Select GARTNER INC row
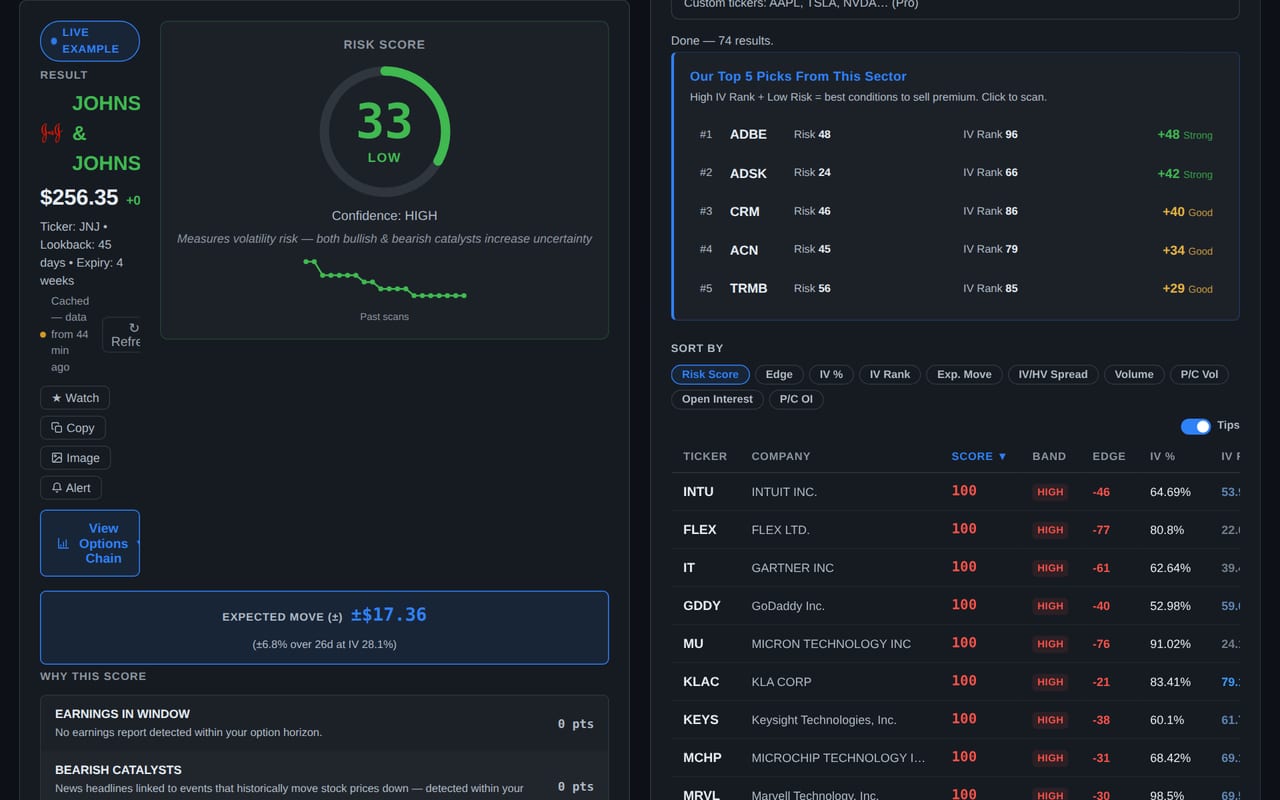 pos(955,568)
